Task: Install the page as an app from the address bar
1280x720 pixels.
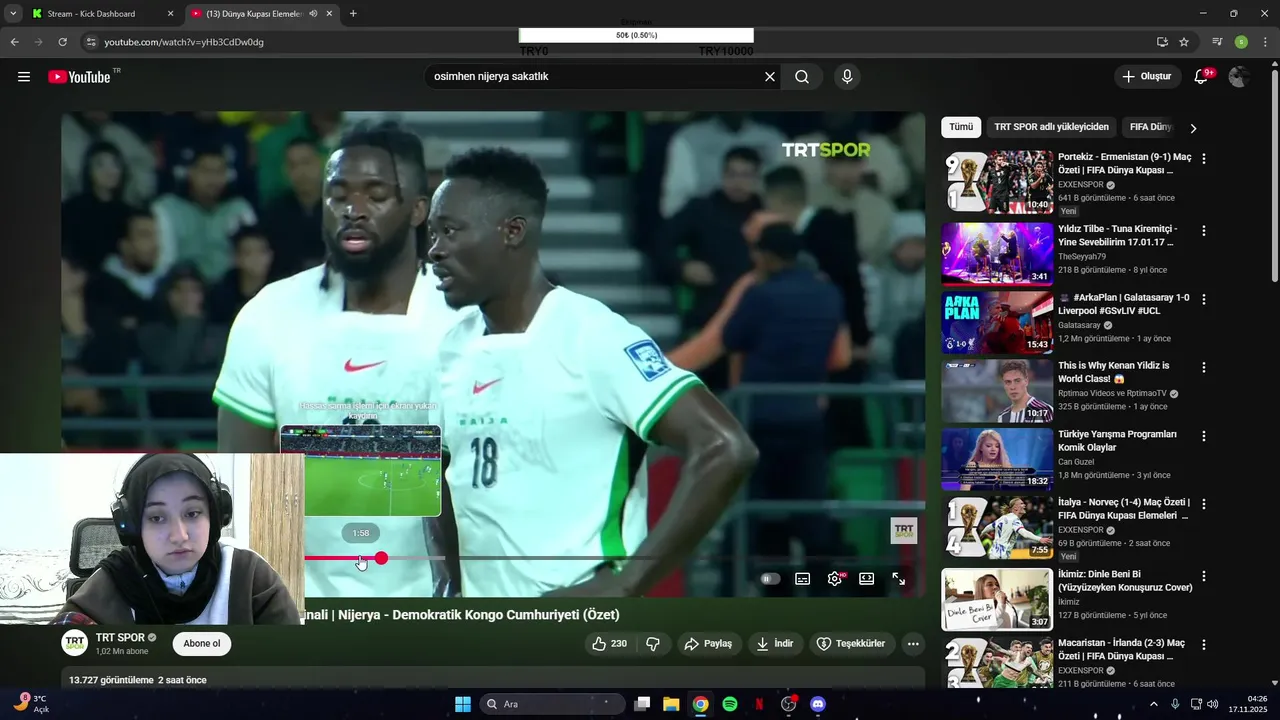Action: pos(1162,42)
